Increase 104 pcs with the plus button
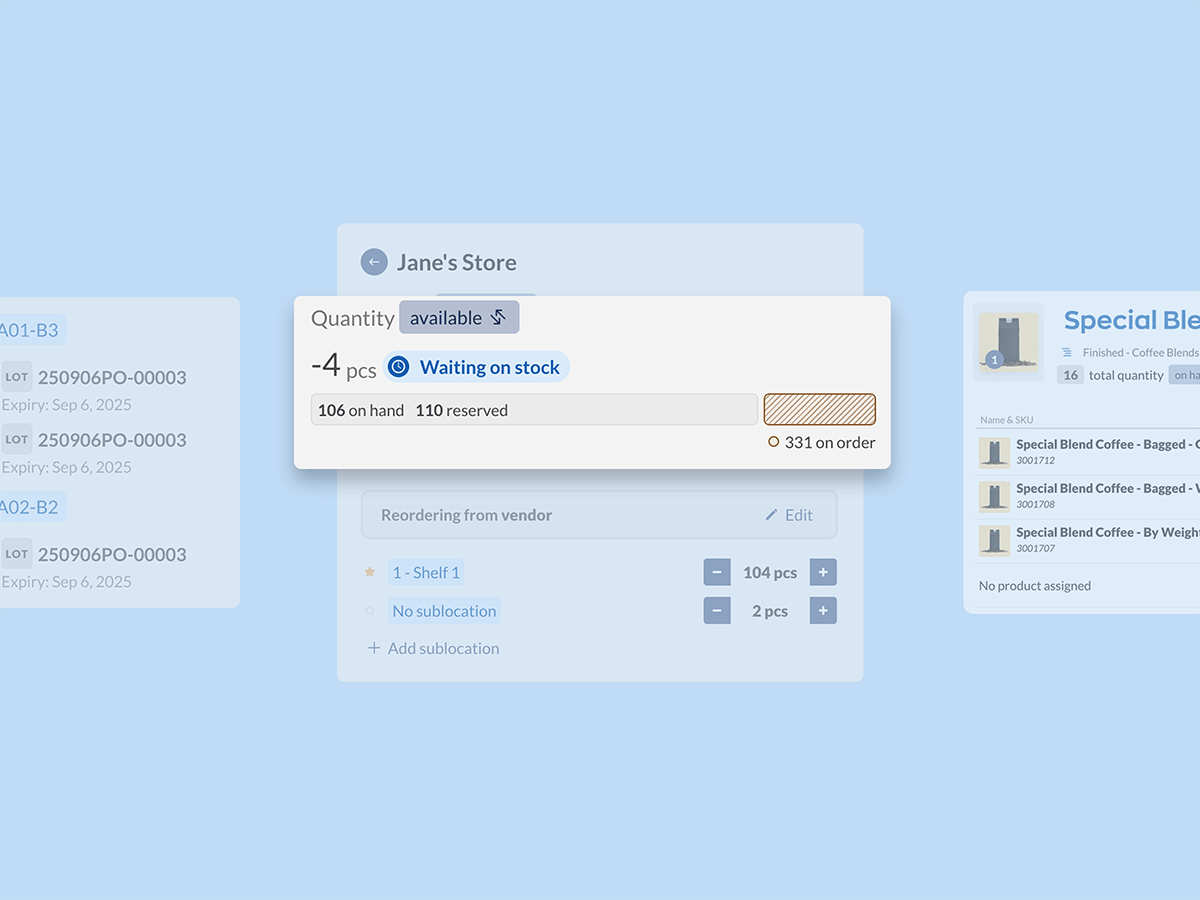 pos(823,573)
